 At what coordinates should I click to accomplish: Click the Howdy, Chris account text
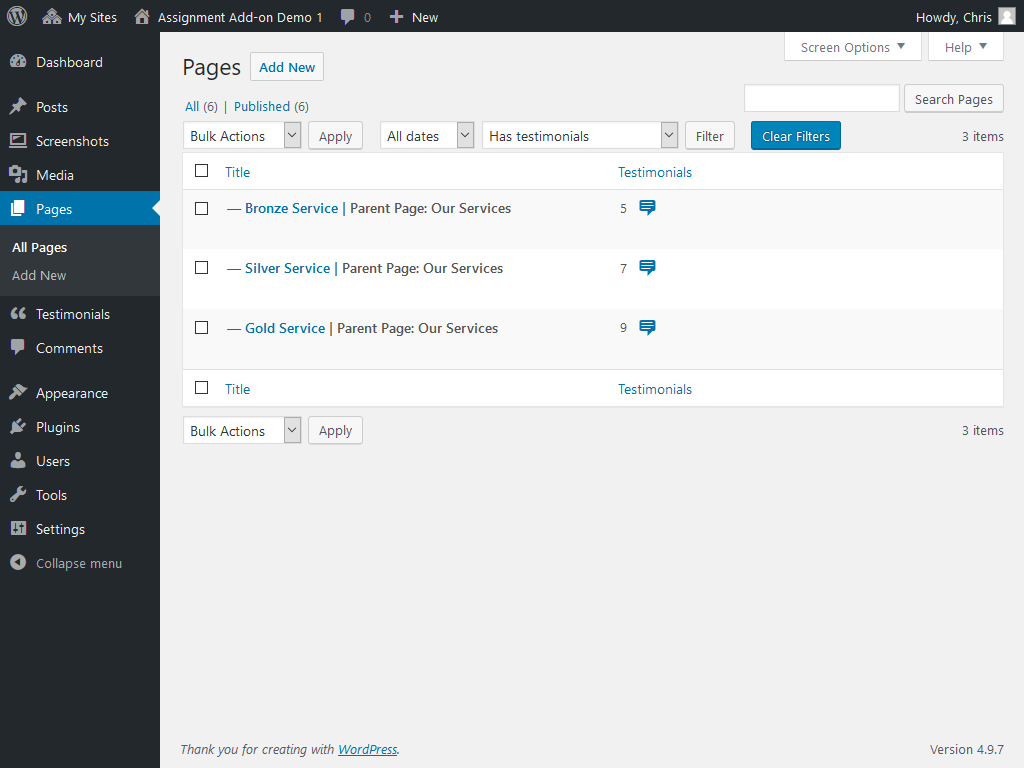tap(953, 17)
